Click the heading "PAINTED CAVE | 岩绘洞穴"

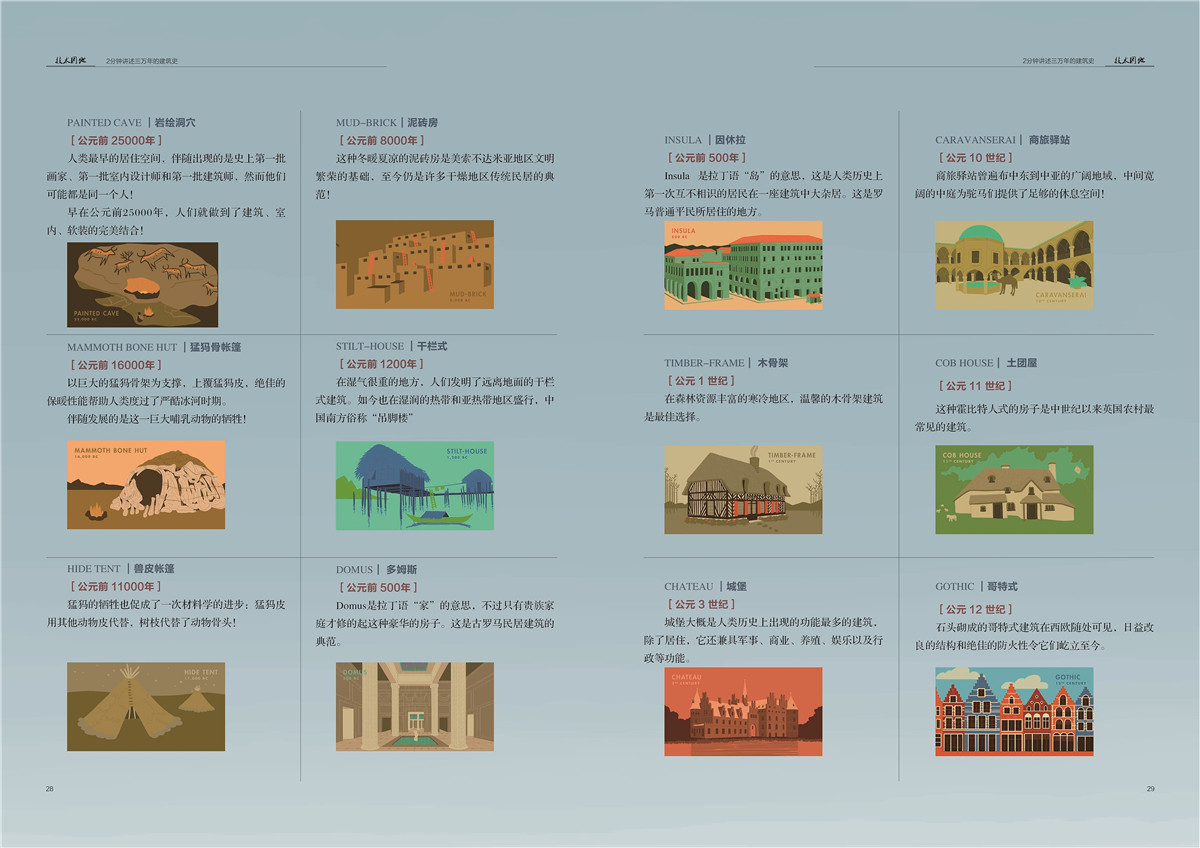click(x=131, y=122)
